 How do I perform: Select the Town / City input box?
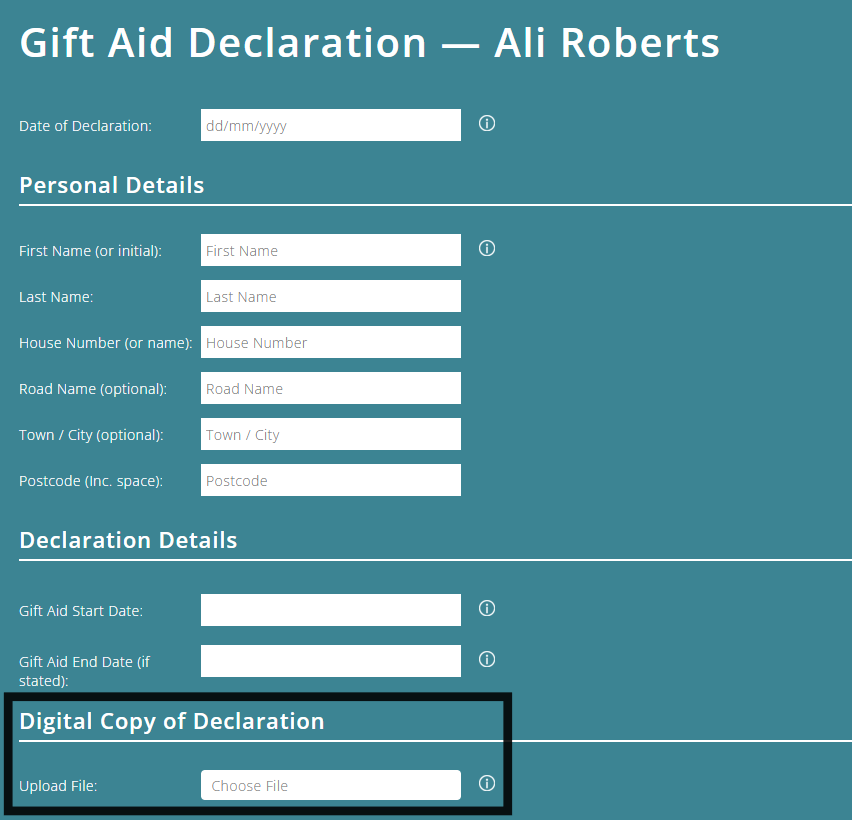click(330, 434)
